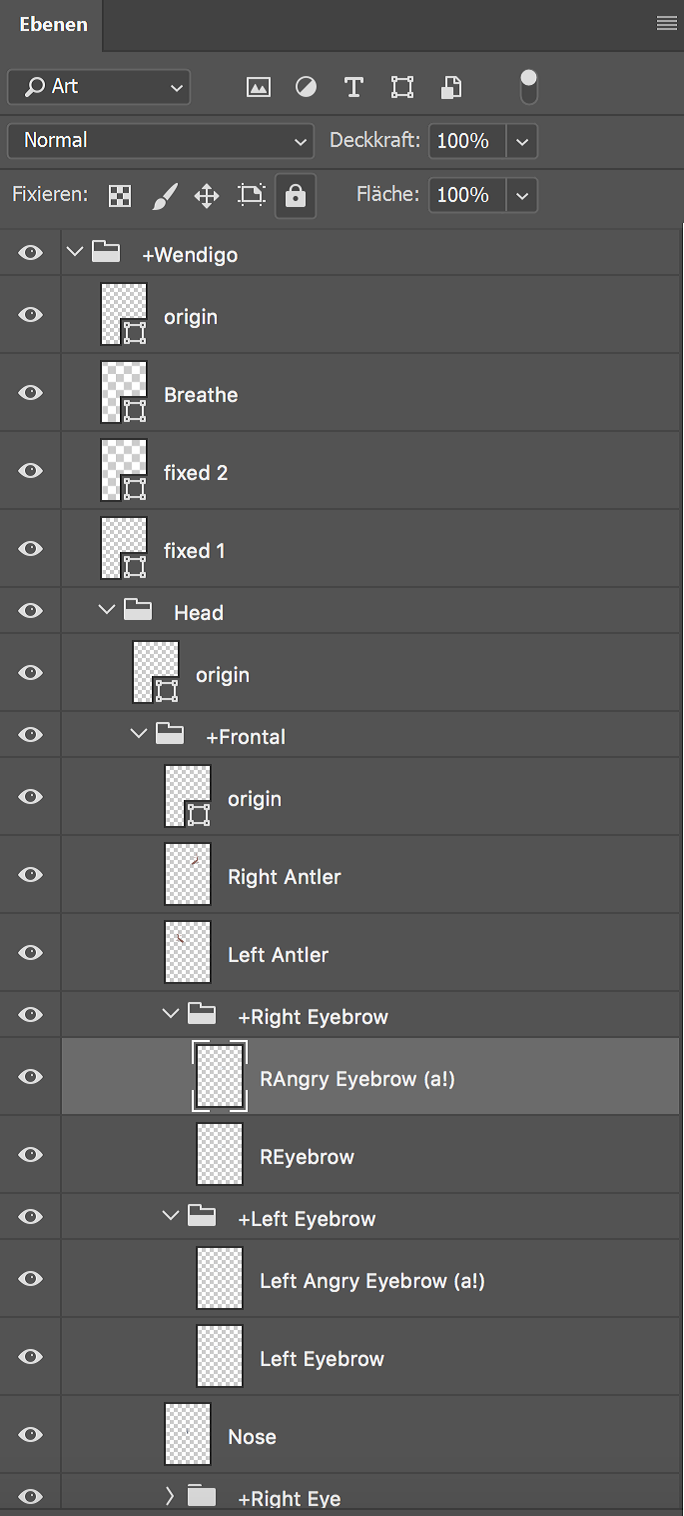Toggle visibility of the +Wendigo group

[30, 253]
